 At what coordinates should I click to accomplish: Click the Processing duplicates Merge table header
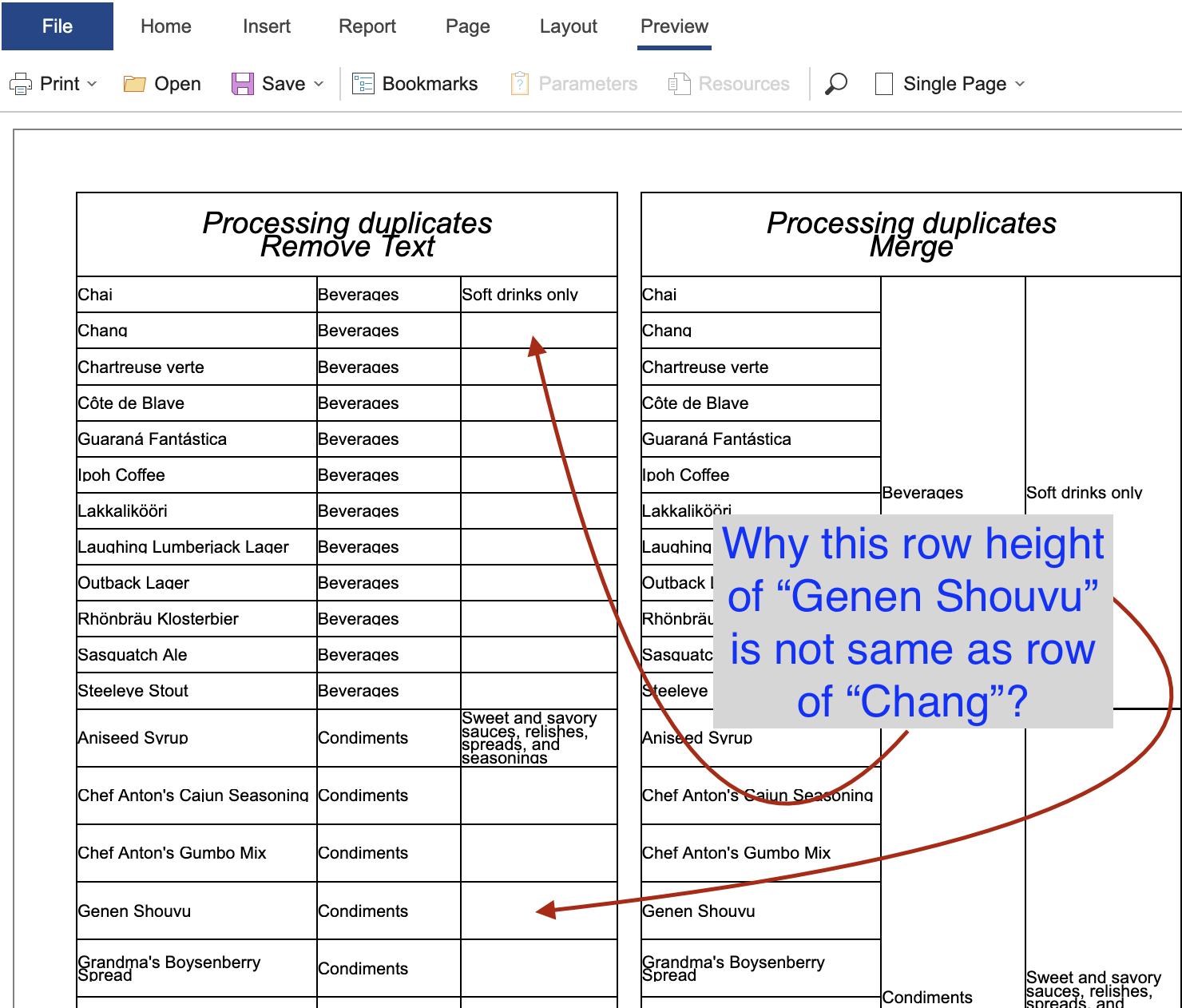[911, 235]
